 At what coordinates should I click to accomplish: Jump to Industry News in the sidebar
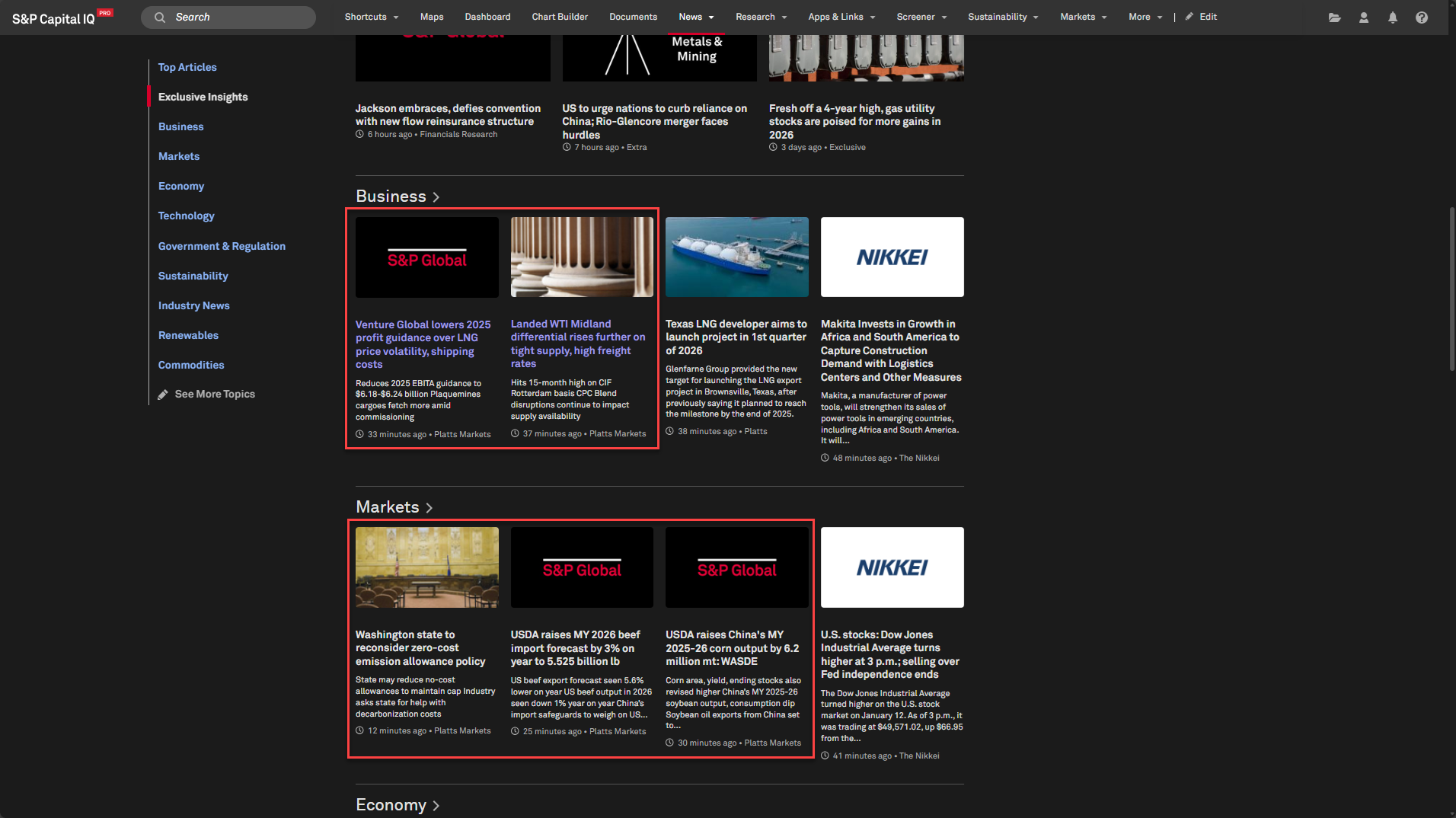[194, 305]
